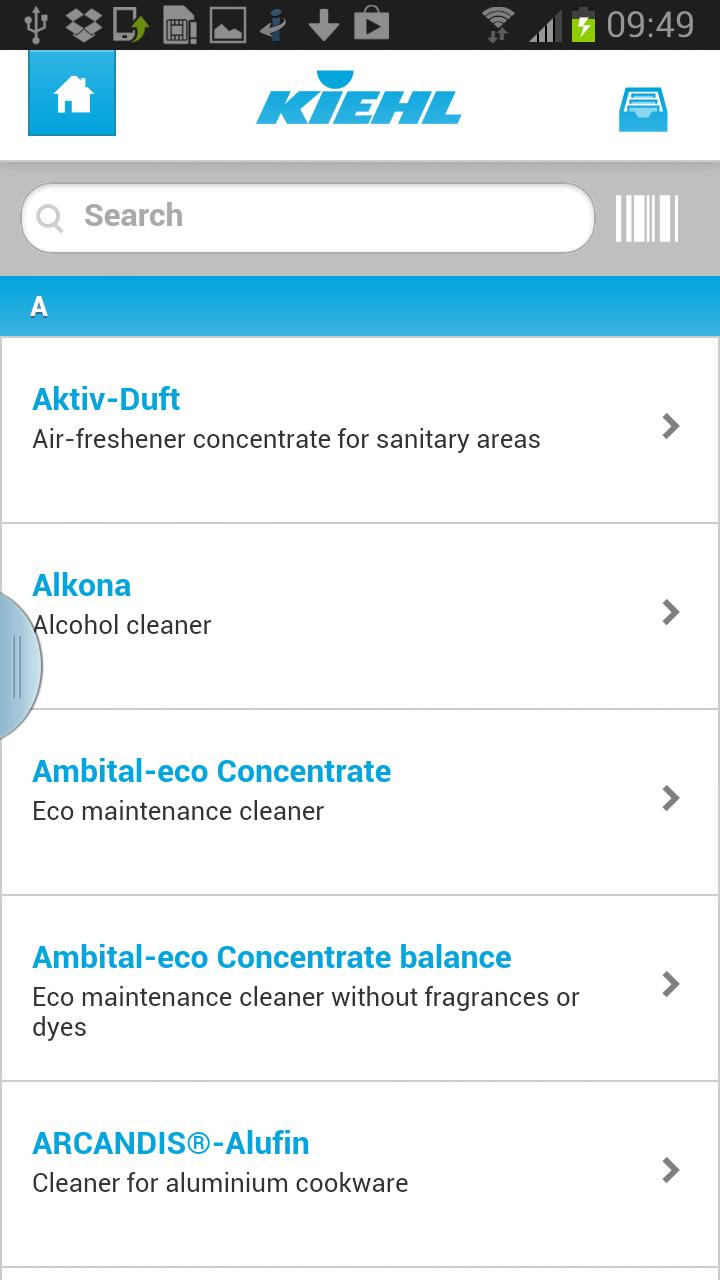This screenshot has height=1280, width=720.
Task: Tap the Kiehl logo
Action: (358, 100)
